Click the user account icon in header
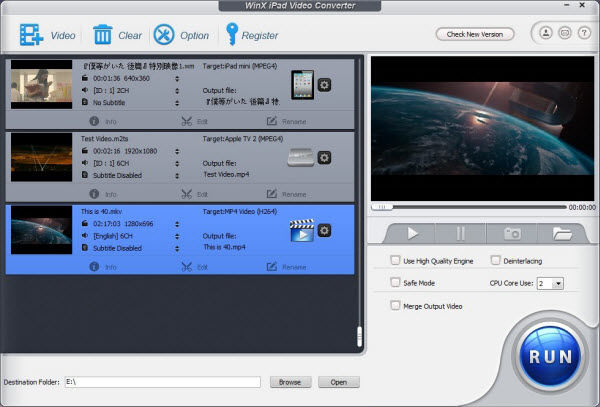Image resolution: width=600 pixels, height=407 pixels. pyautogui.click(x=546, y=33)
